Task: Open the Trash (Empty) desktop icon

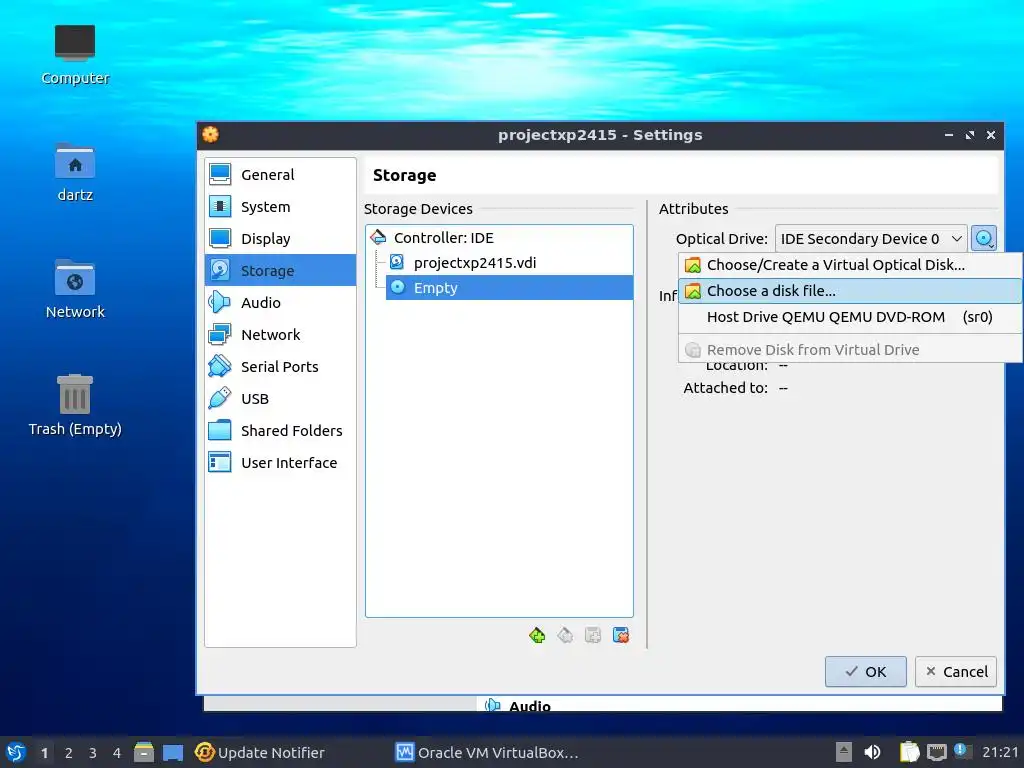Action: (75, 405)
